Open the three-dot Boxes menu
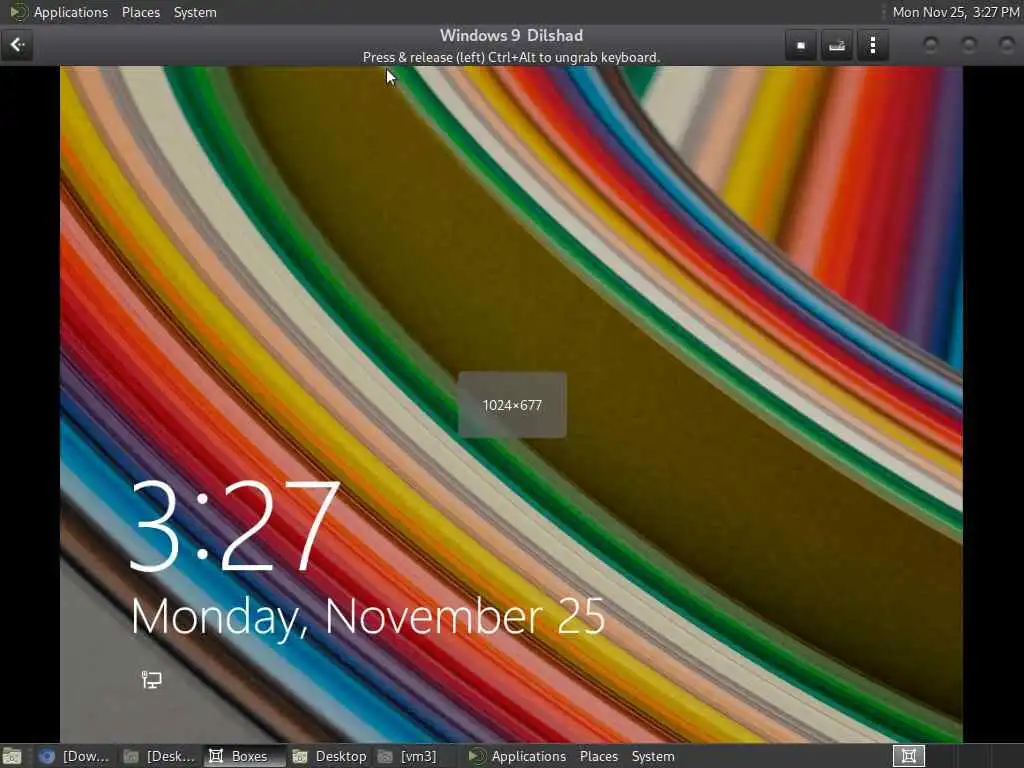This screenshot has height=768, width=1024. click(x=873, y=46)
